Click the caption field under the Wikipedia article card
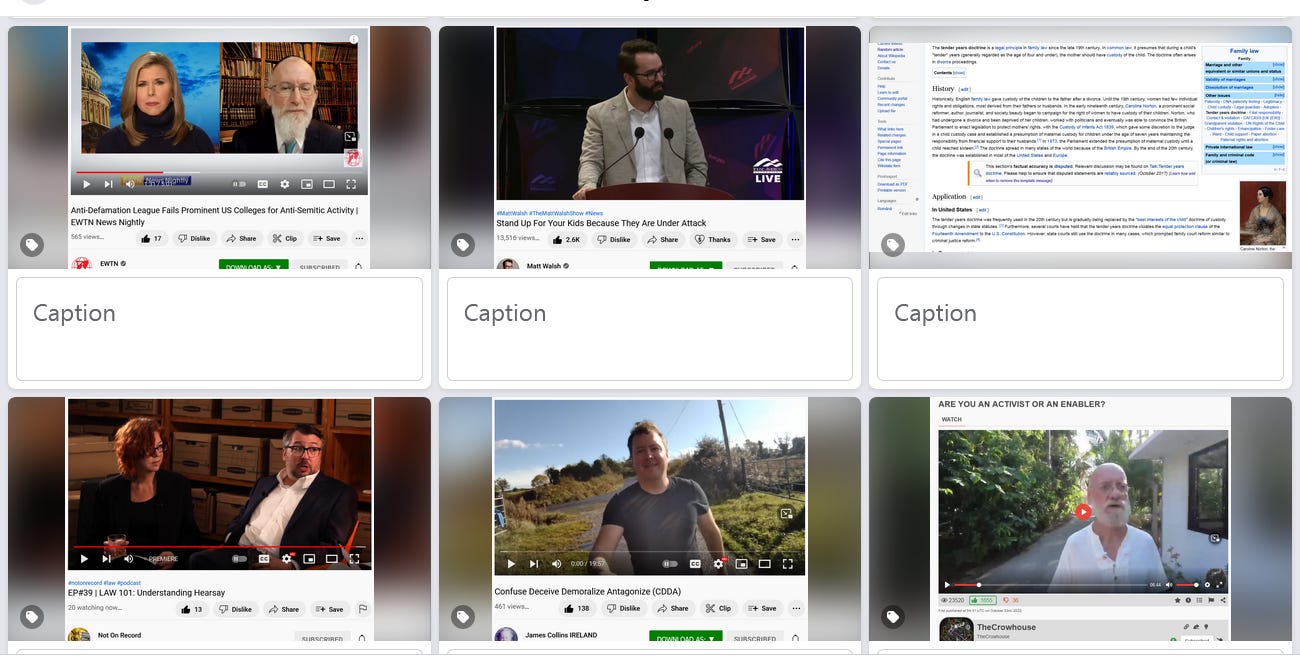 tap(1080, 329)
